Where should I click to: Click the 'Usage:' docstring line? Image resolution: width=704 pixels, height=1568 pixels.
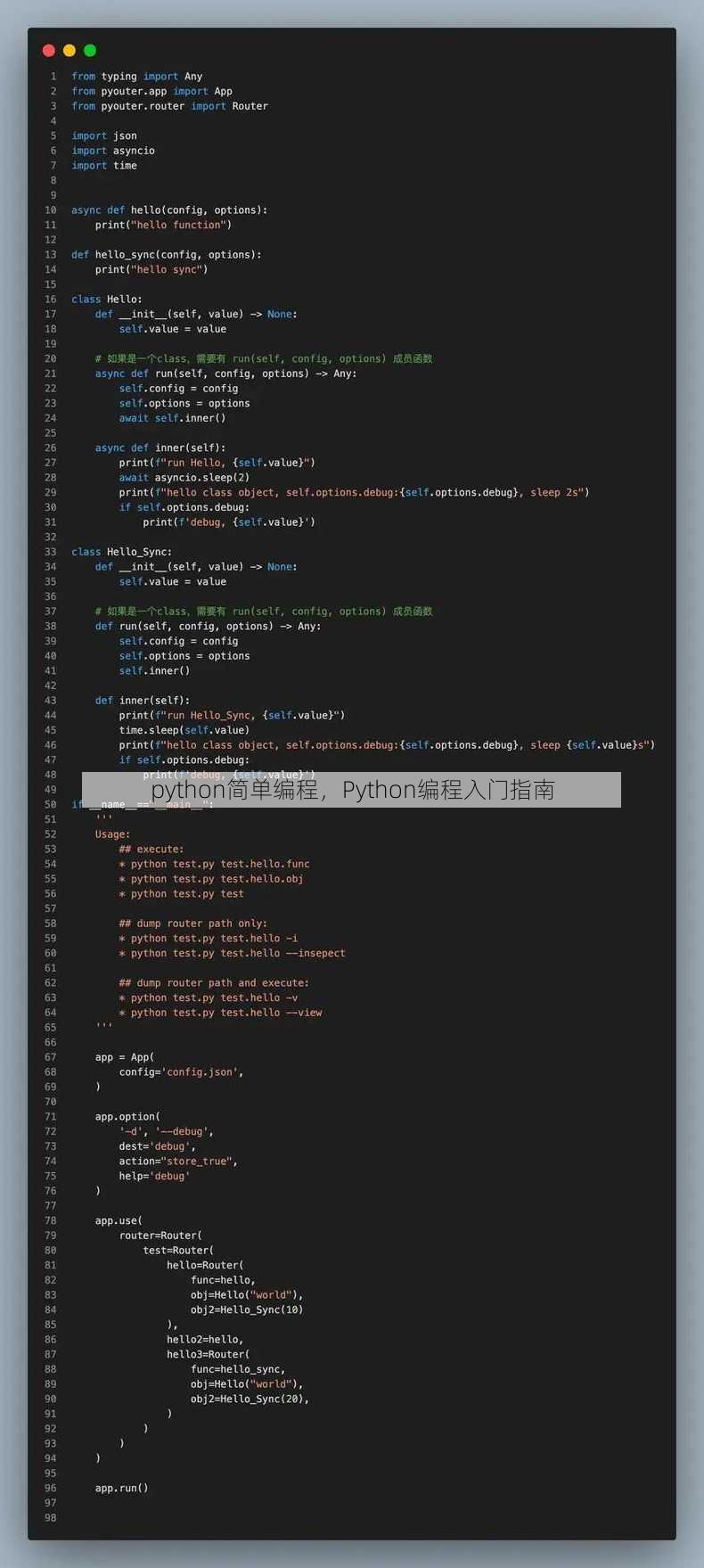point(113,834)
